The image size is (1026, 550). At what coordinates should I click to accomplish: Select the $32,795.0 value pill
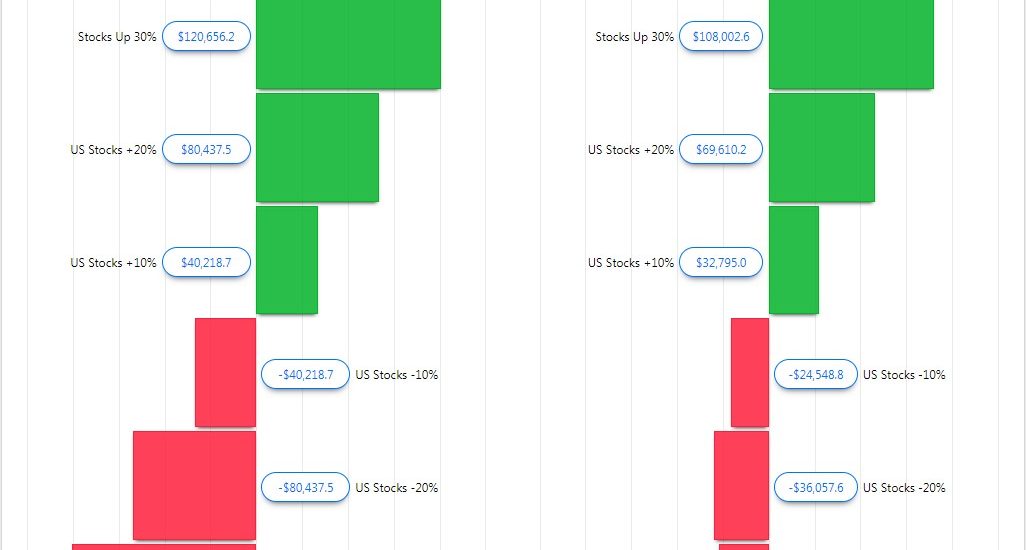(x=722, y=263)
